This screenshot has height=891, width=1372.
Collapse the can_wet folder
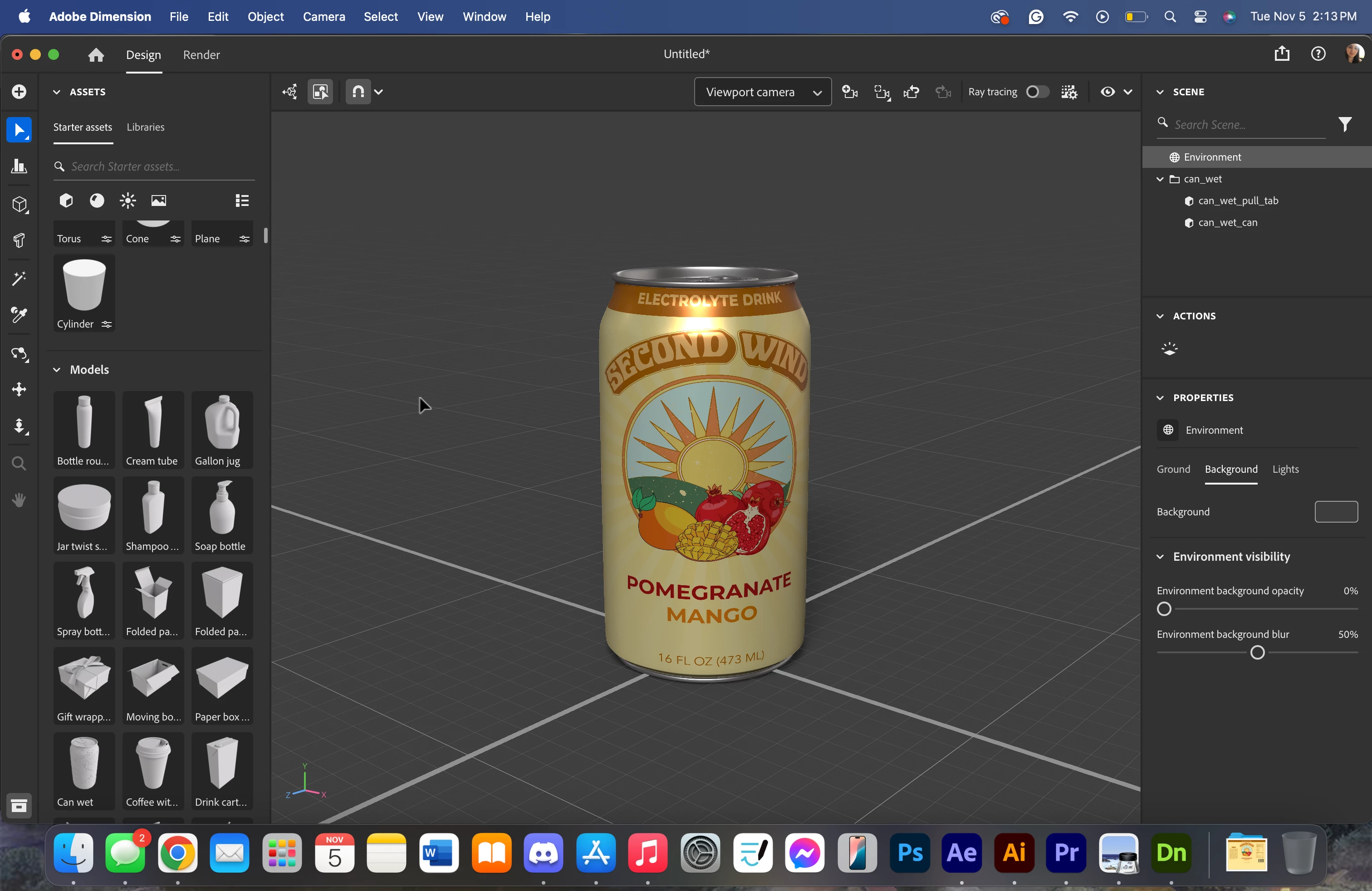coord(1160,179)
